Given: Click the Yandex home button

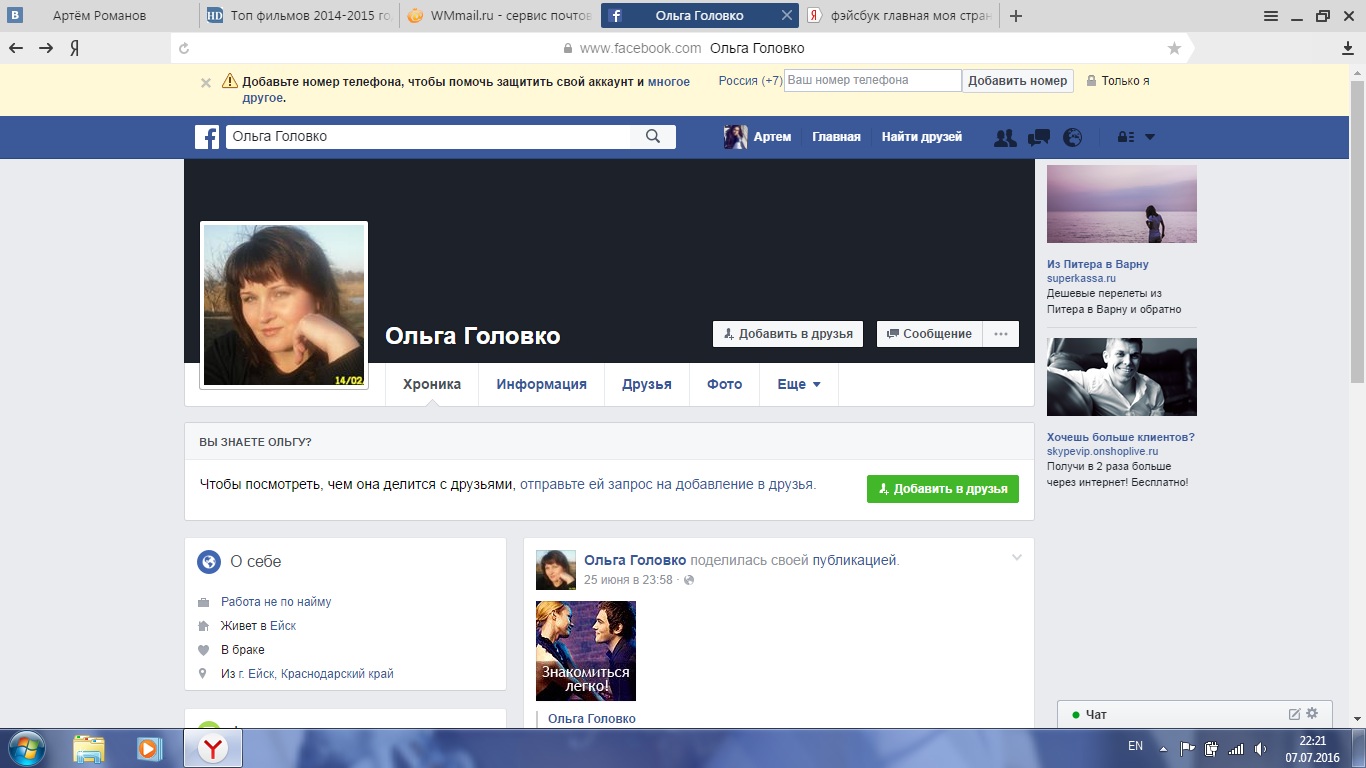Looking at the screenshot, I should click(75, 48).
